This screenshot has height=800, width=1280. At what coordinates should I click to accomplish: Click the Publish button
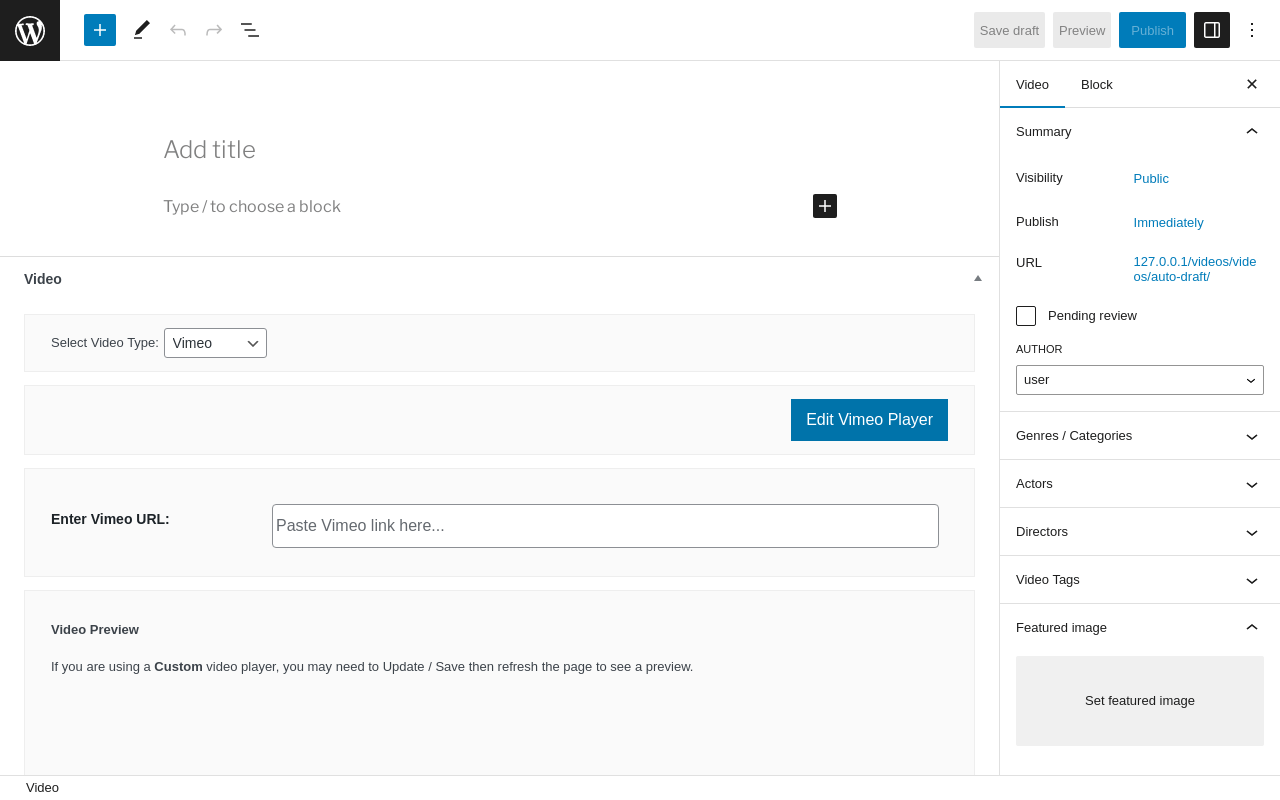(1152, 30)
